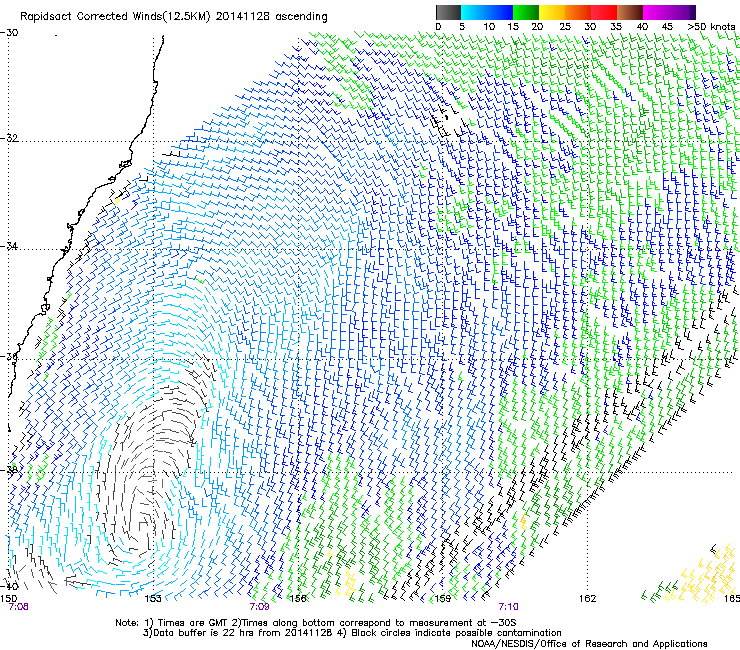Select the orange 25-30 knots legend segment
Viewport: 740px width, 650px height.
578,12
